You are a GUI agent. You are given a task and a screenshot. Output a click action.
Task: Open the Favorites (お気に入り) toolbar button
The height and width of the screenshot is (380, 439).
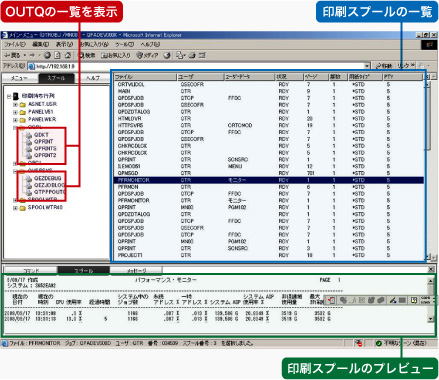(x=116, y=55)
